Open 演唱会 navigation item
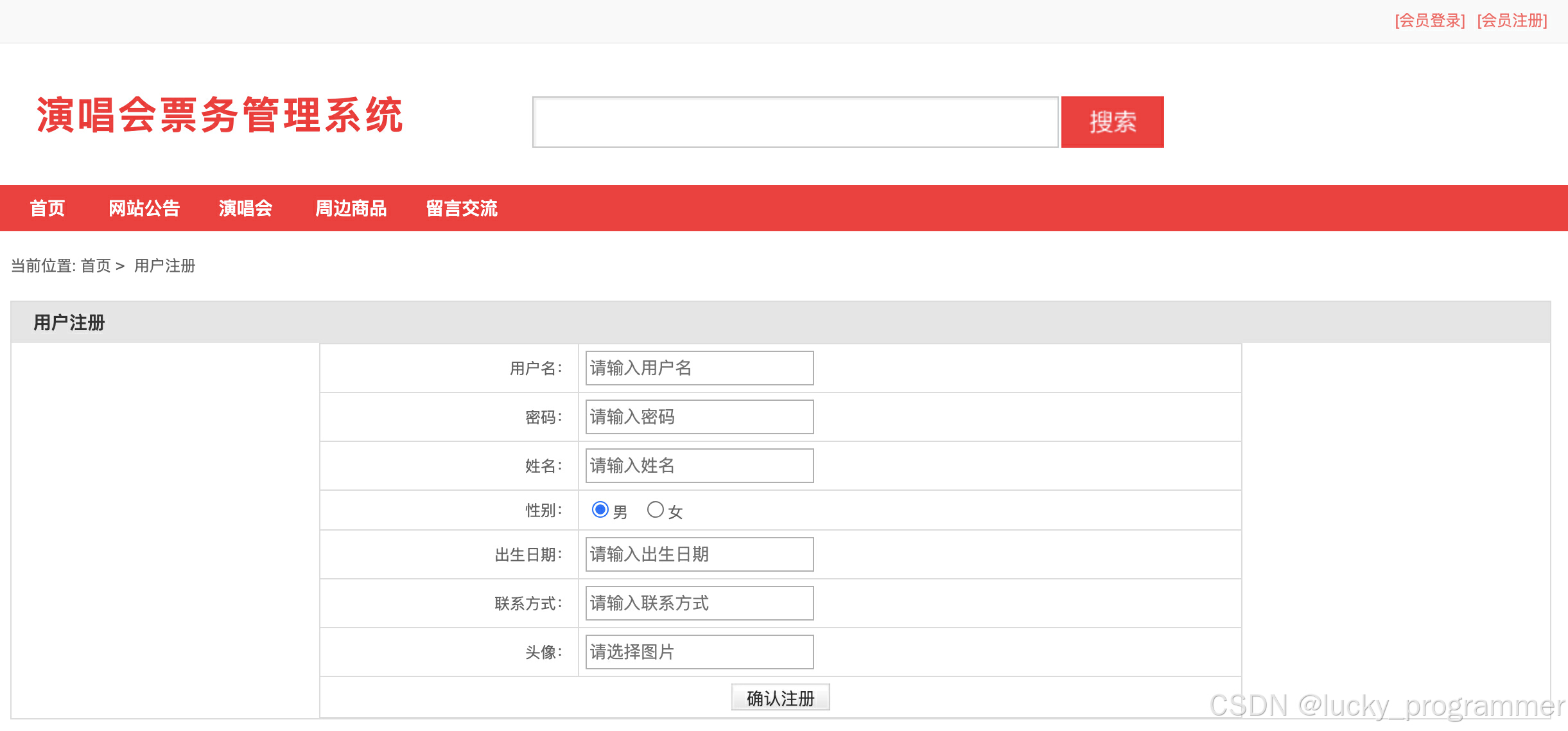 [x=245, y=208]
